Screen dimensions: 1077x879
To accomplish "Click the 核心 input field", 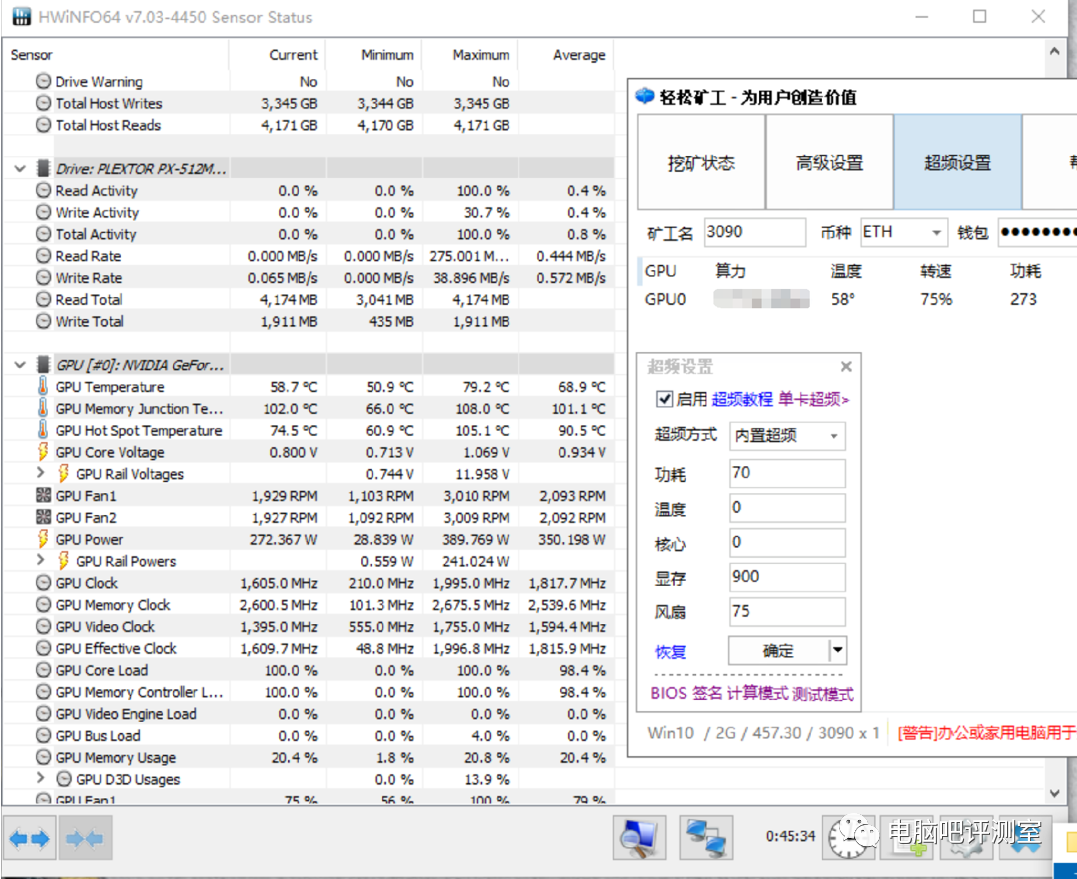I will click(787, 543).
